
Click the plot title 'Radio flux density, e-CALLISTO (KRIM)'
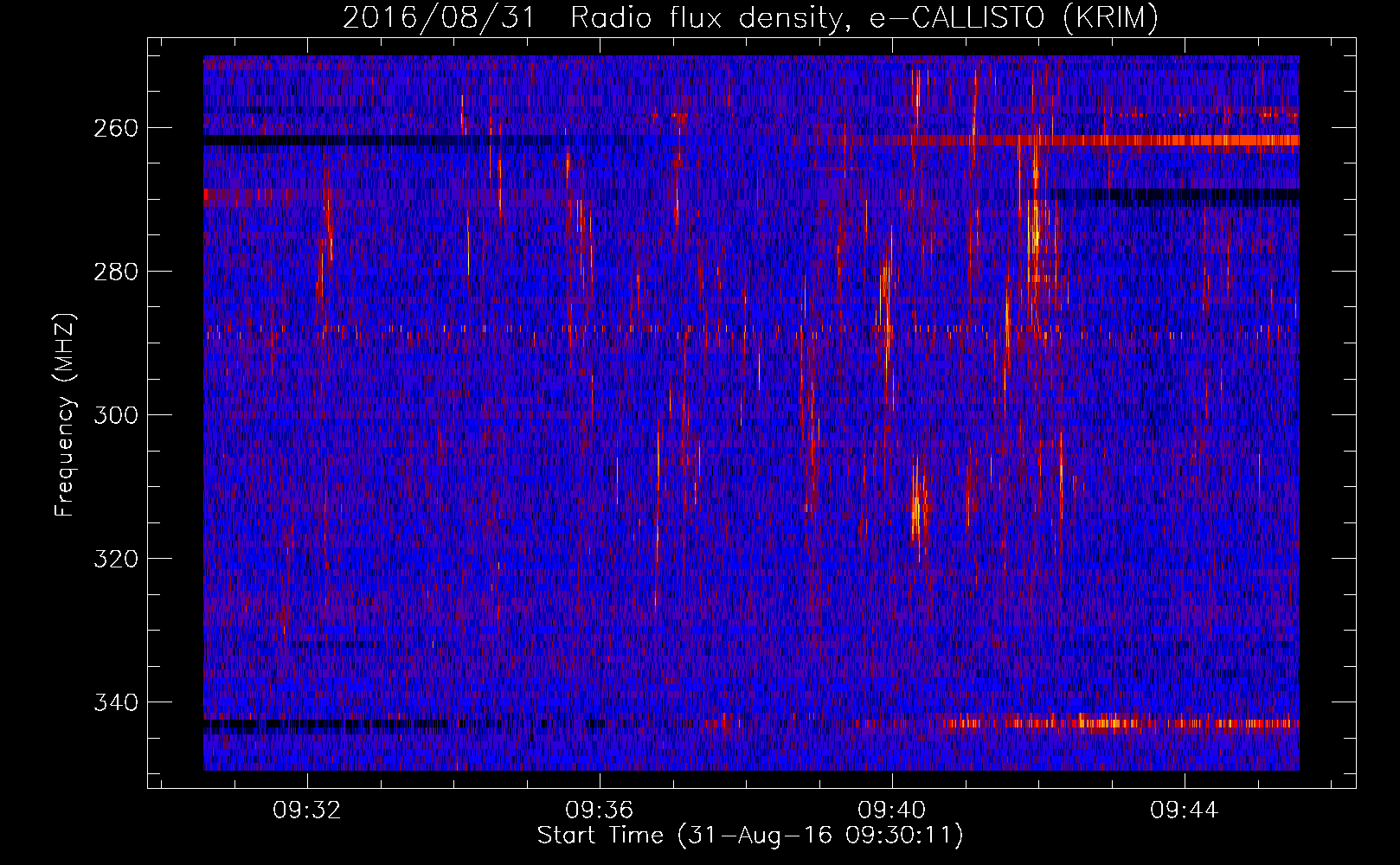[x=864, y=17]
